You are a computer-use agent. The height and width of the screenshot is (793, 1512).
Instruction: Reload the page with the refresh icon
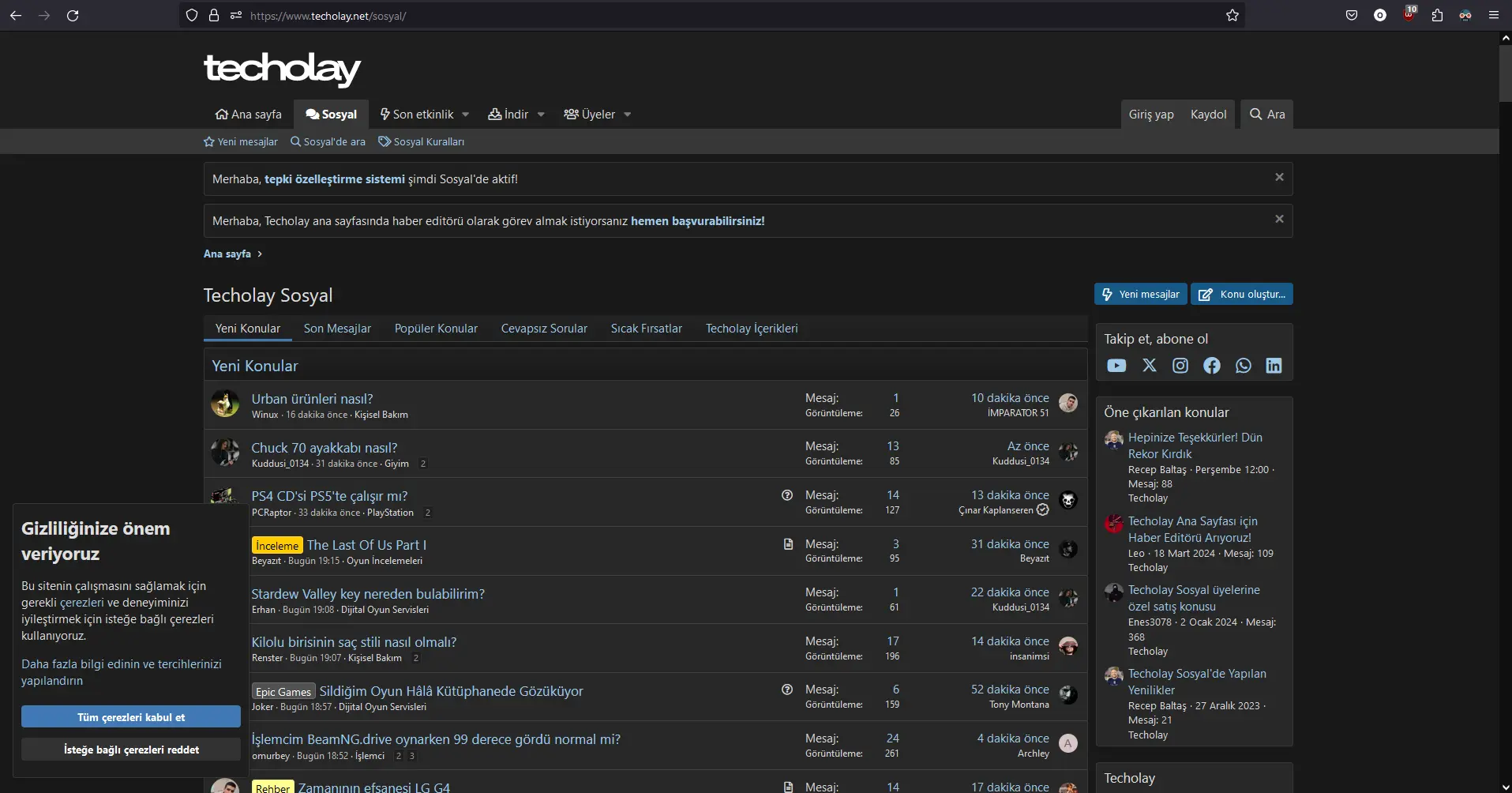(73, 15)
